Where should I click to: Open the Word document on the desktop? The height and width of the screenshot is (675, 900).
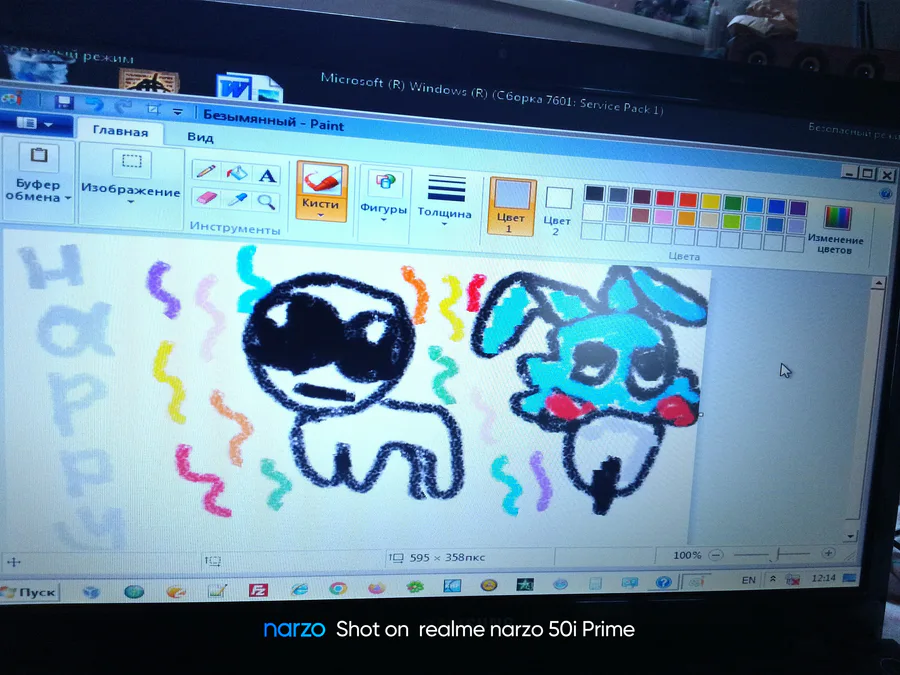tap(248, 89)
